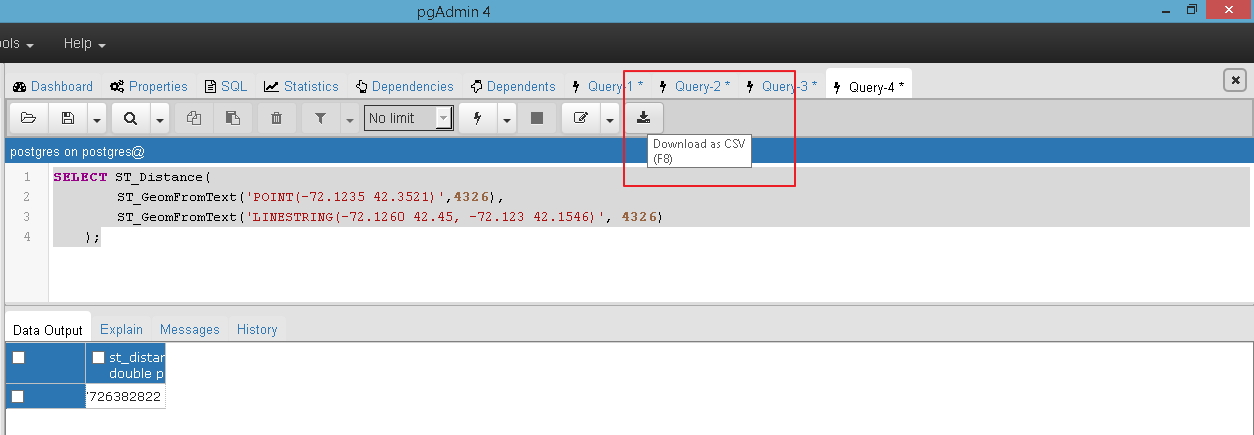Viewport: 1254px width, 435px height.
Task: Delete row with the trash icon
Action: 277,118
